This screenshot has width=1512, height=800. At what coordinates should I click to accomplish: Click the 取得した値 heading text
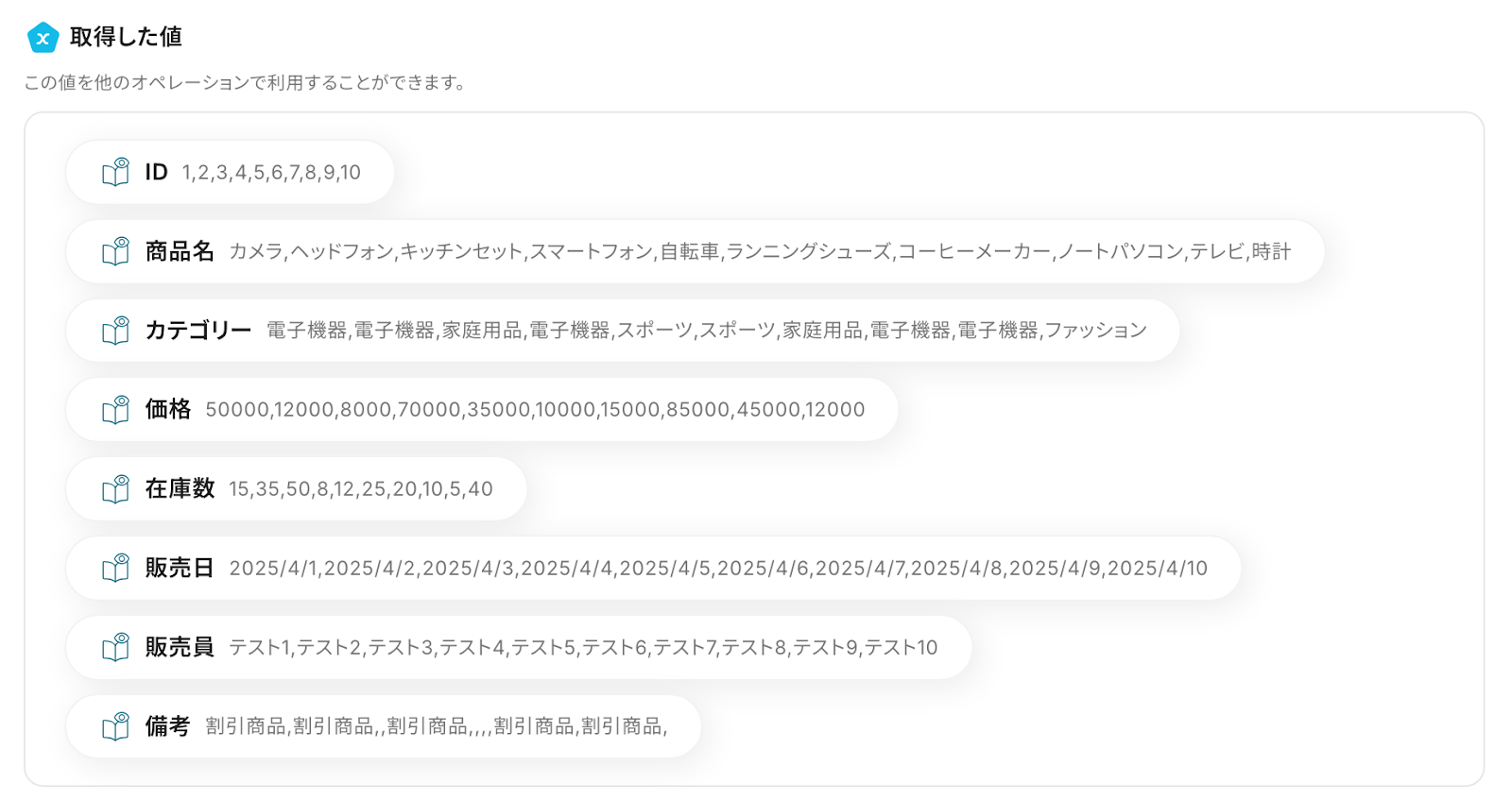tap(126, 37)
